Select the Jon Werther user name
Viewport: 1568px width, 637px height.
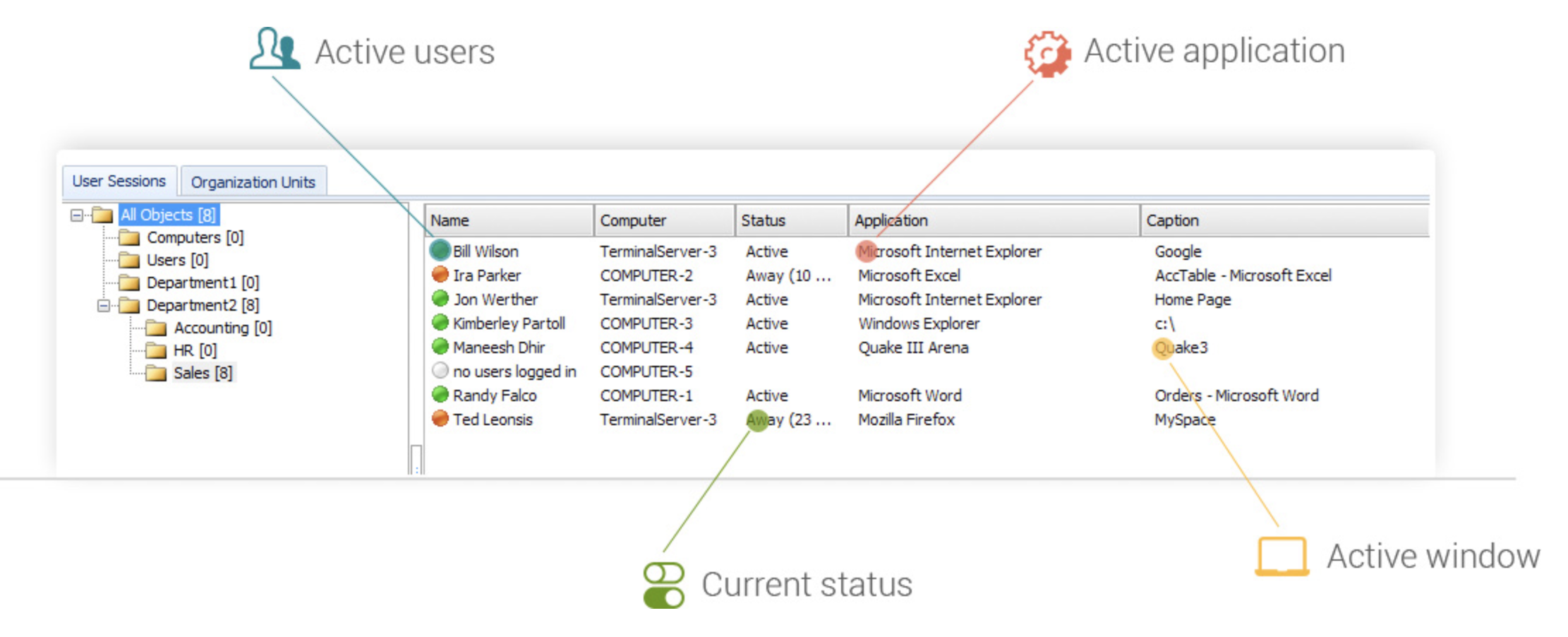(x=495, y=299)
